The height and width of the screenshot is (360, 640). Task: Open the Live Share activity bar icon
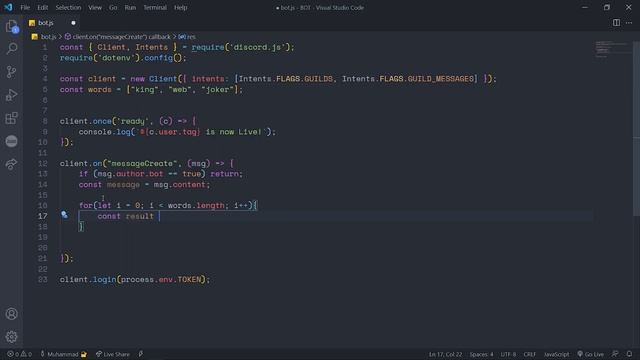[x=11, y=164]
